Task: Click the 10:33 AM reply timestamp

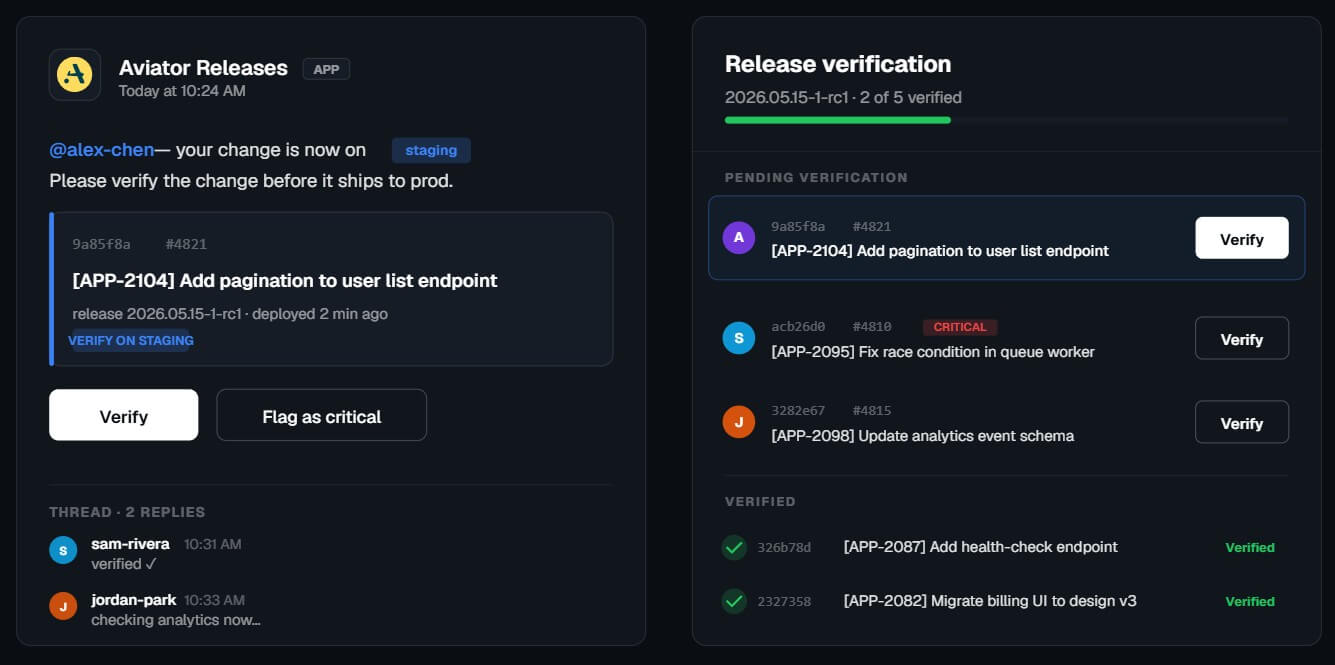Action: point(216,600)
